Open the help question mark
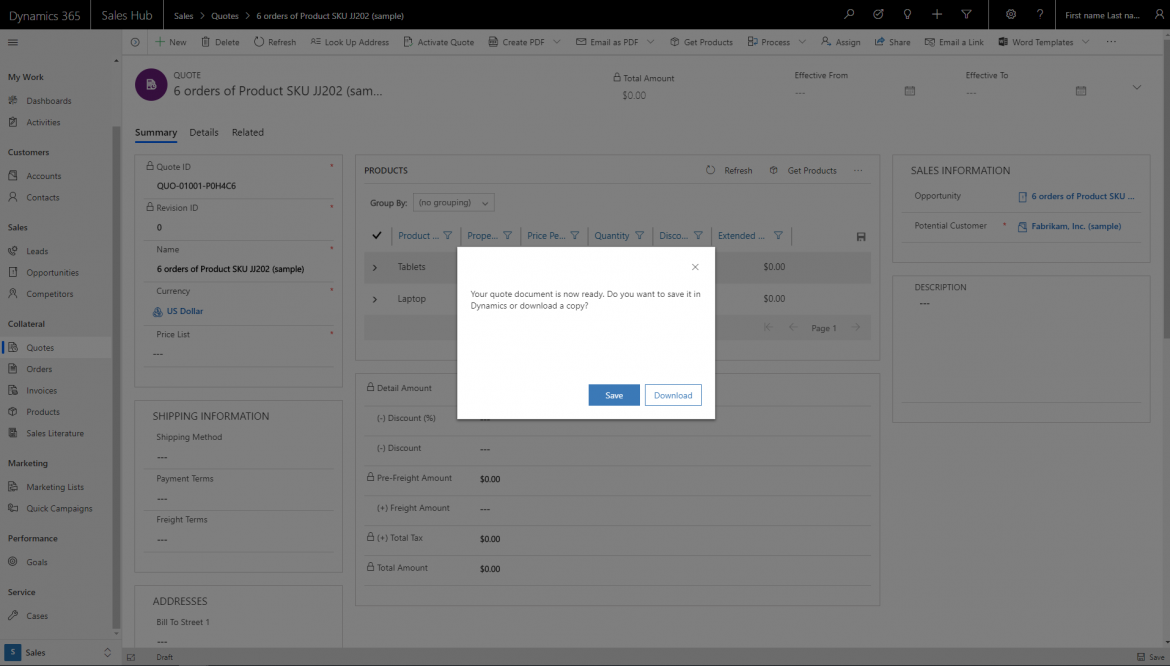This screenshot has width=1170, height=666. tap(1039, 14)
